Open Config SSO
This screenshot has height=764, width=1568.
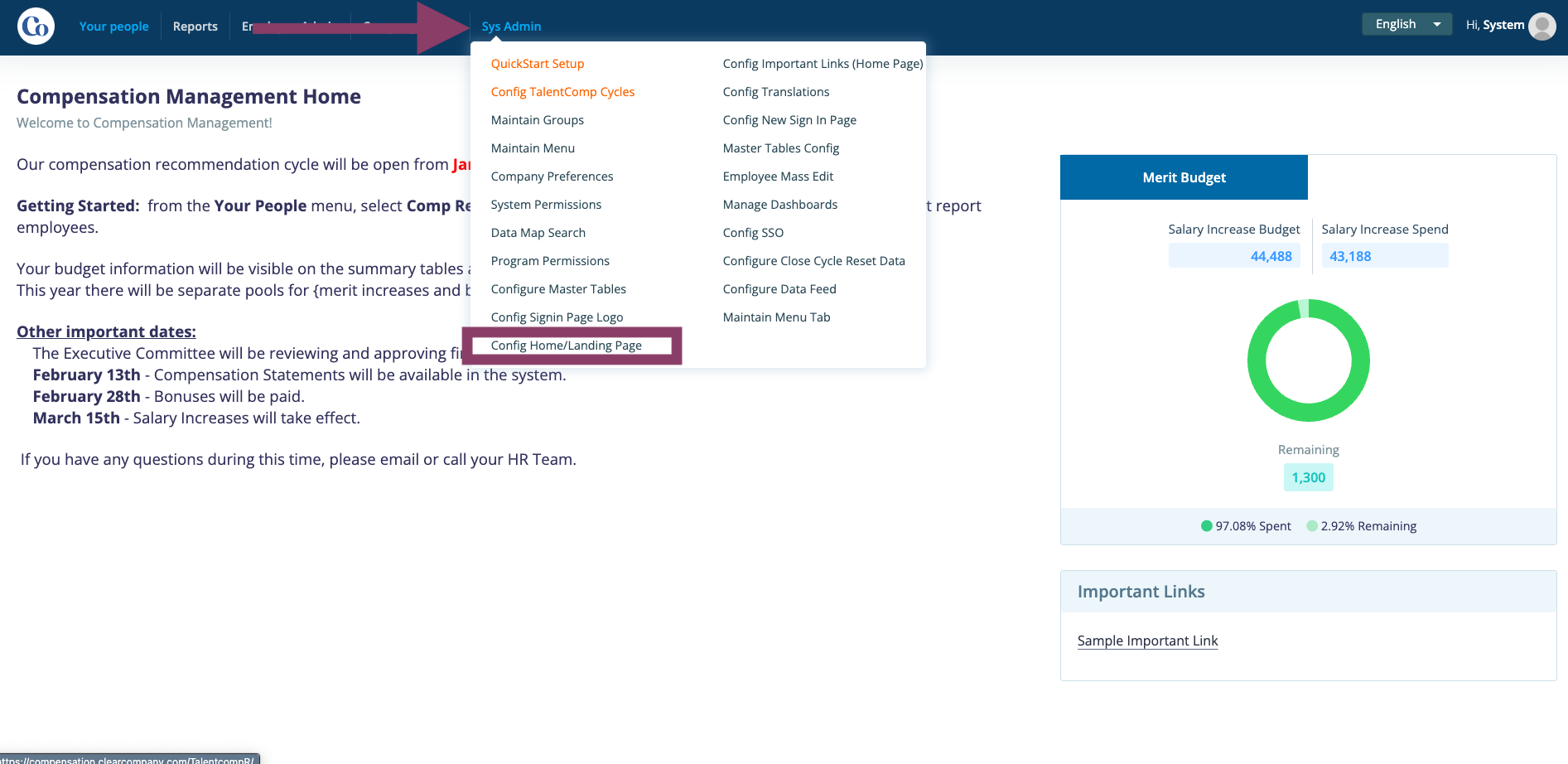pos(753,233)
